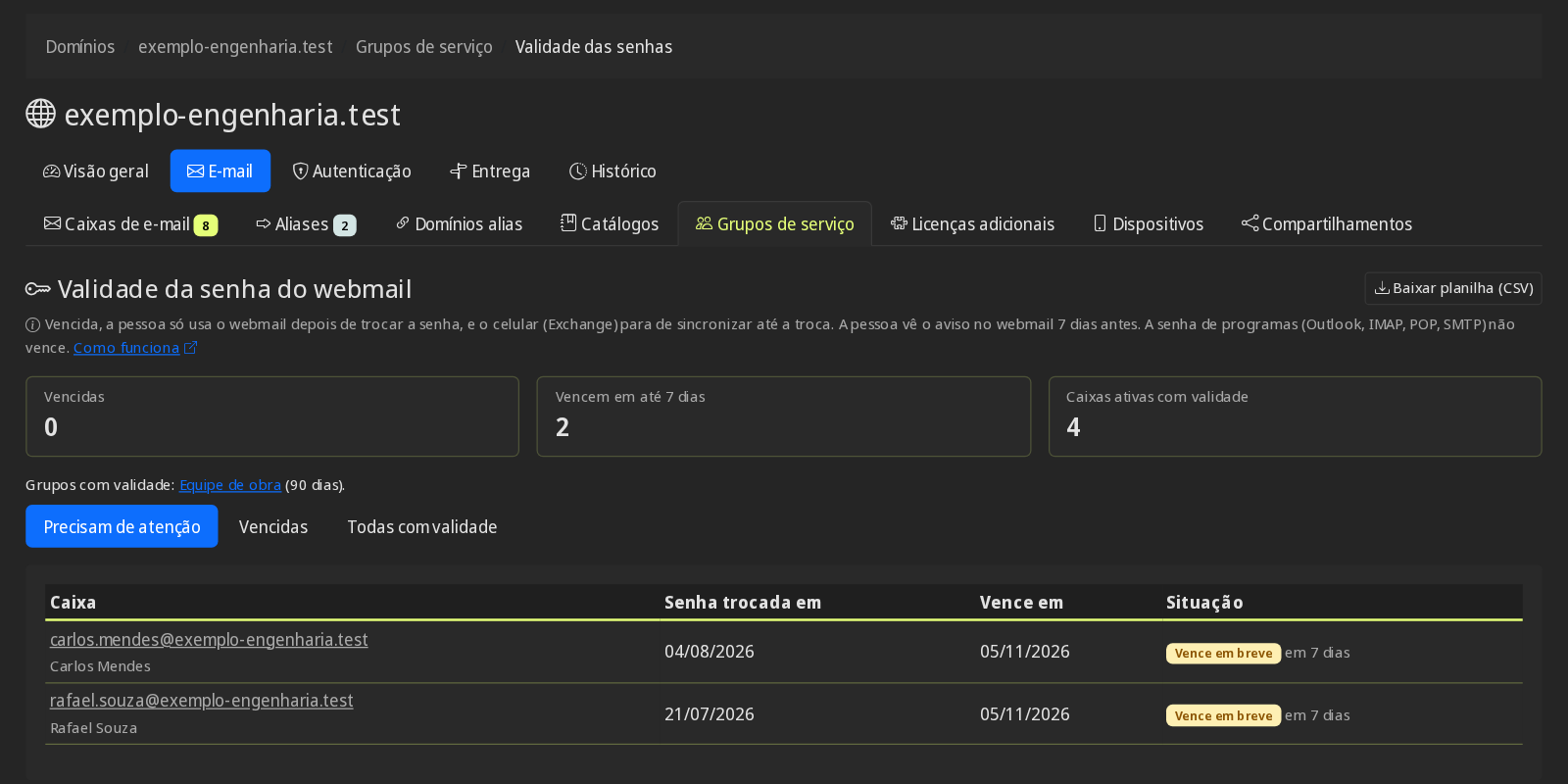Click the globe icon beside exemplo-engenharia.test heading
This screenshot has height=784, width=1568.
coord(40,114)
